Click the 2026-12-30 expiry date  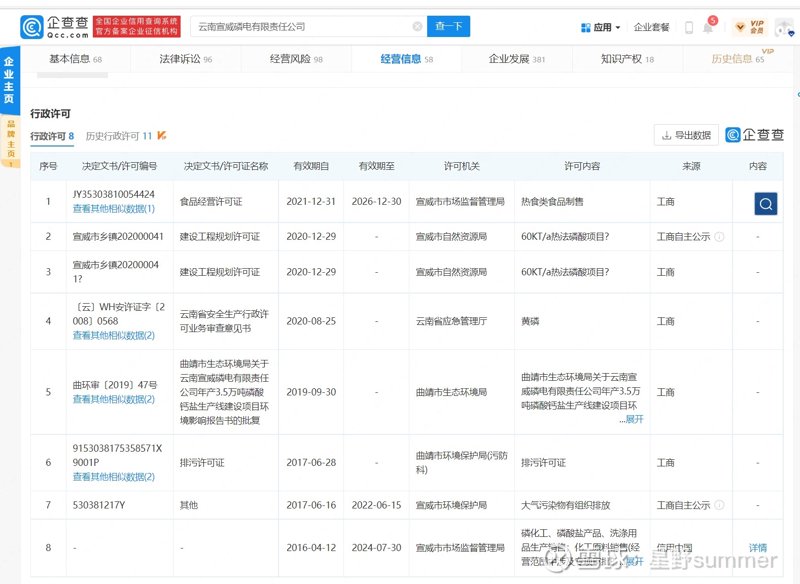click(x=377, y=201)
